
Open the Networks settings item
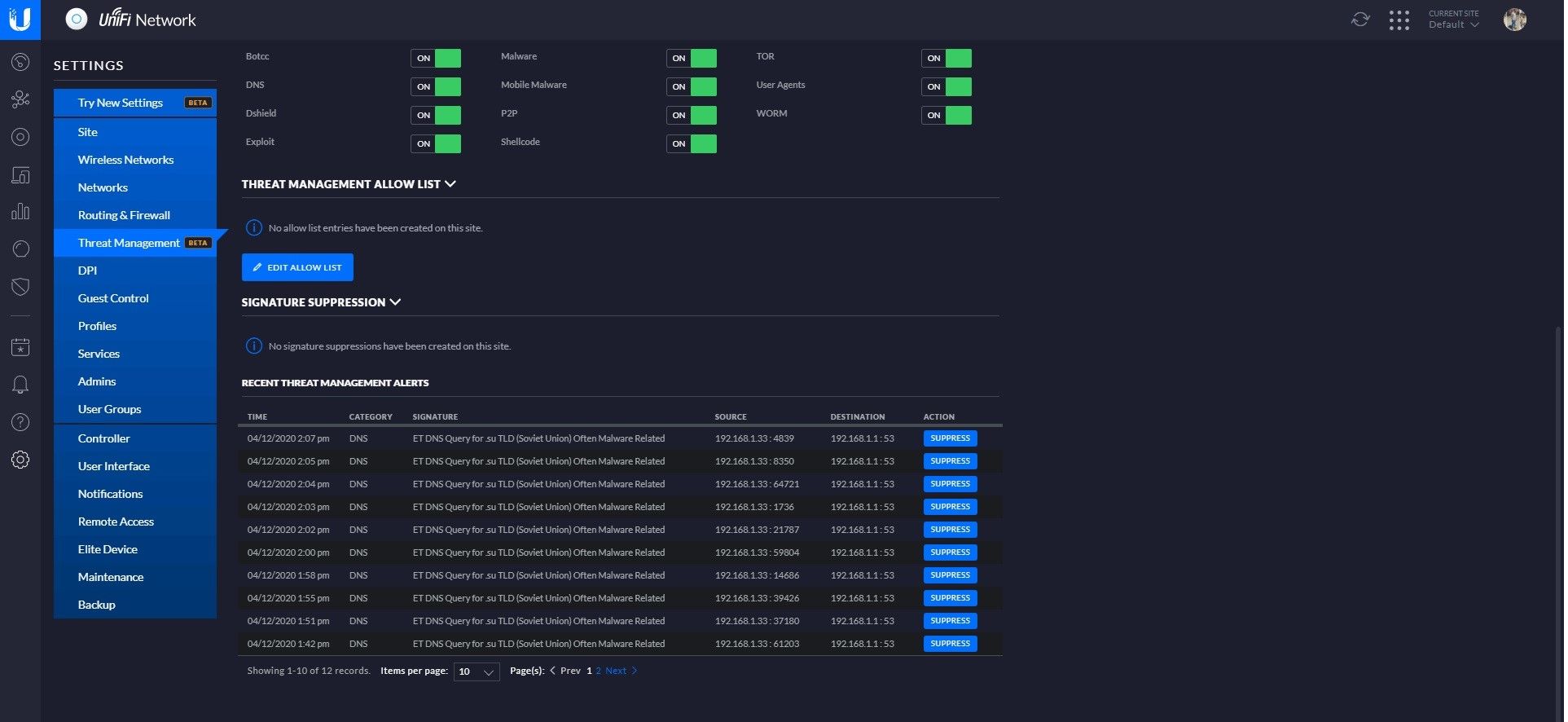pyautogui.click(x=135, y=187)
